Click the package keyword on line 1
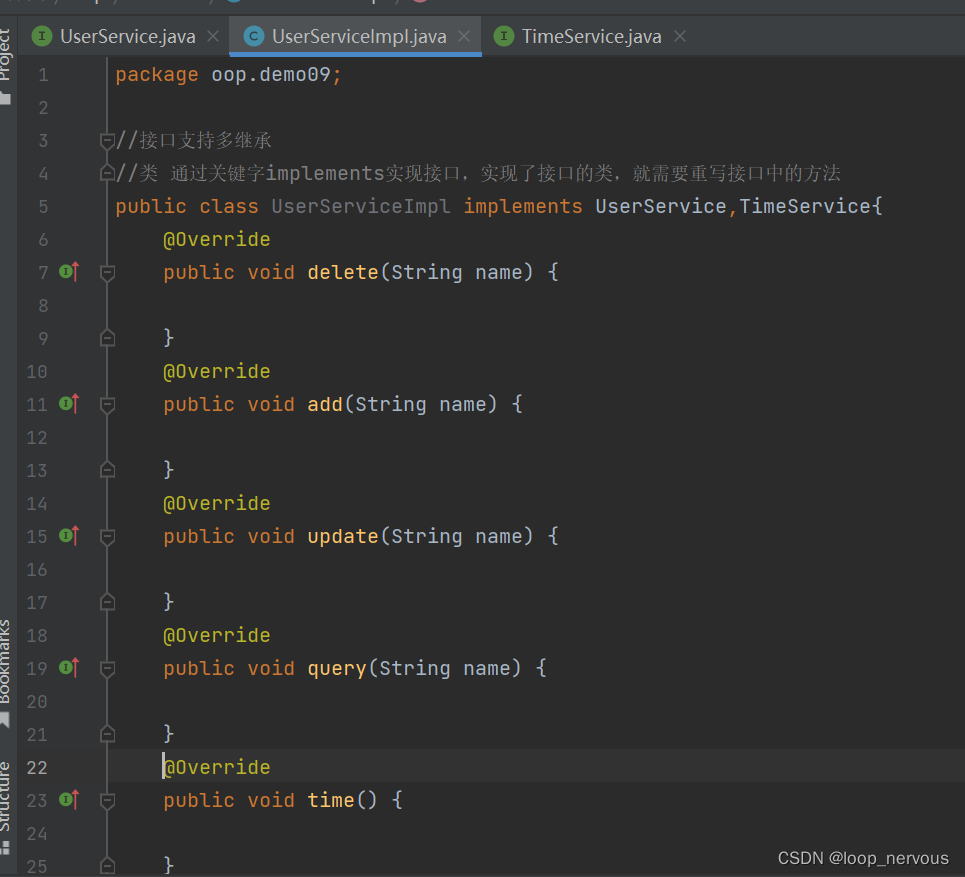Image resolution: width=965 pixels, height=877 pixels. 157,74
